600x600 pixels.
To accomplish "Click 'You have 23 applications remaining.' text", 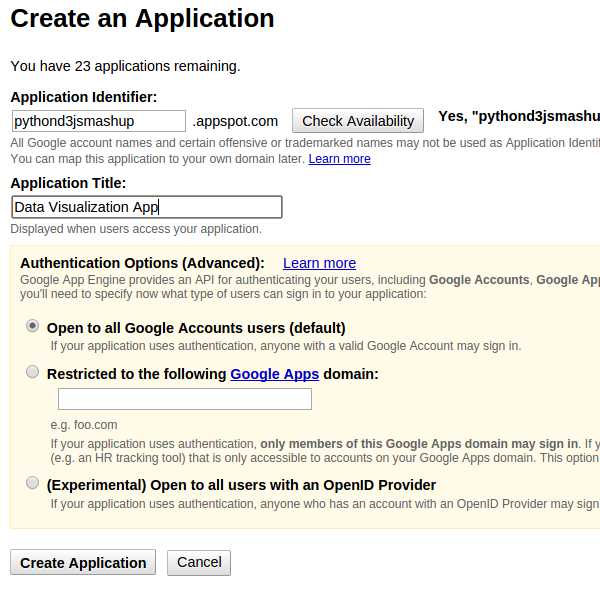I will (126, 66).
